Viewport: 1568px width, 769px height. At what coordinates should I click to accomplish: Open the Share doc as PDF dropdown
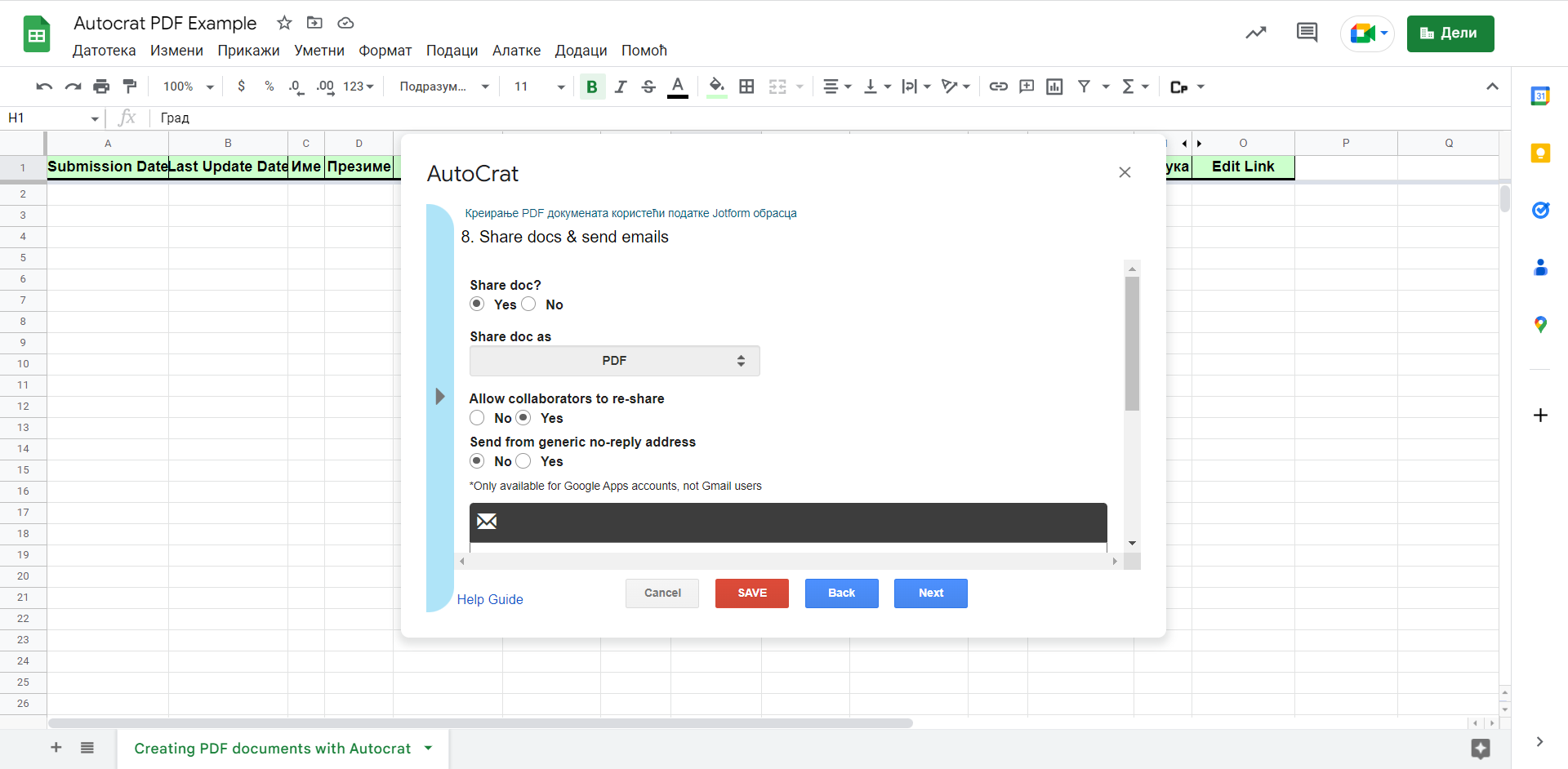(x=614, y=361)
